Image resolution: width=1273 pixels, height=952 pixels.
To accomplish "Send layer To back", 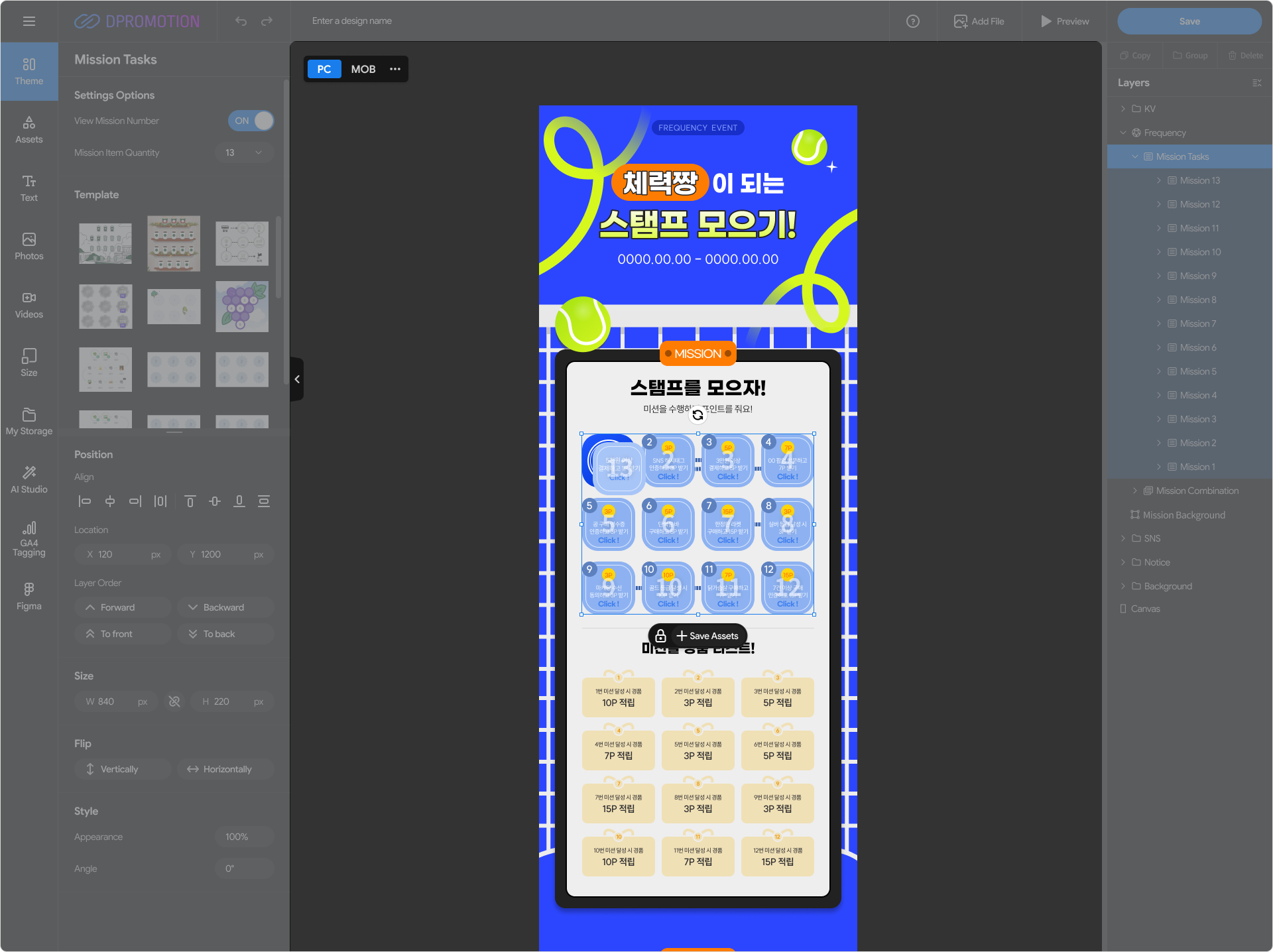I will click(x=225, y=634).
